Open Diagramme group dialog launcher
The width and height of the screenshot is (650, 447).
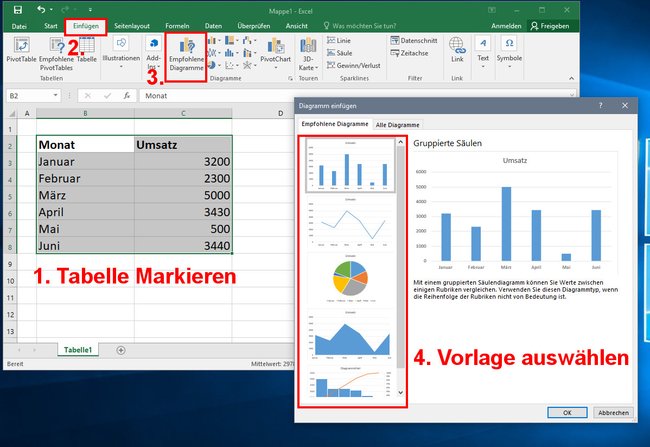290,78
